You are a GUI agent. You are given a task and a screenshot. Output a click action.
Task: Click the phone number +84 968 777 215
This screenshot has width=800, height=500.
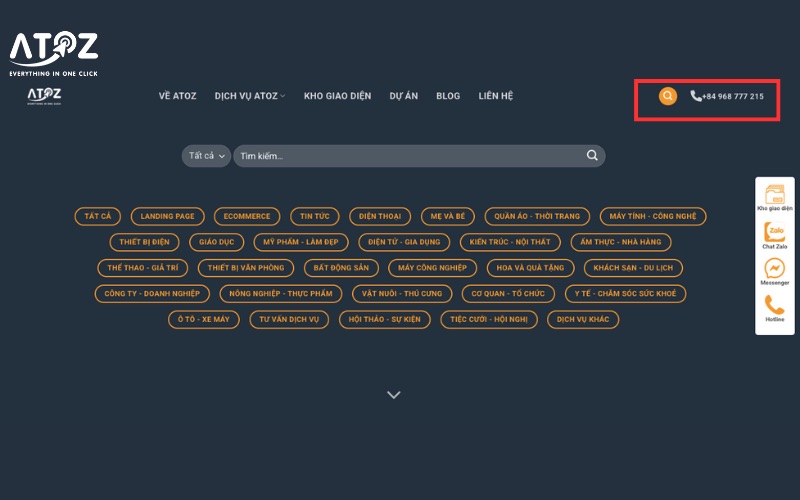[733, 96]
